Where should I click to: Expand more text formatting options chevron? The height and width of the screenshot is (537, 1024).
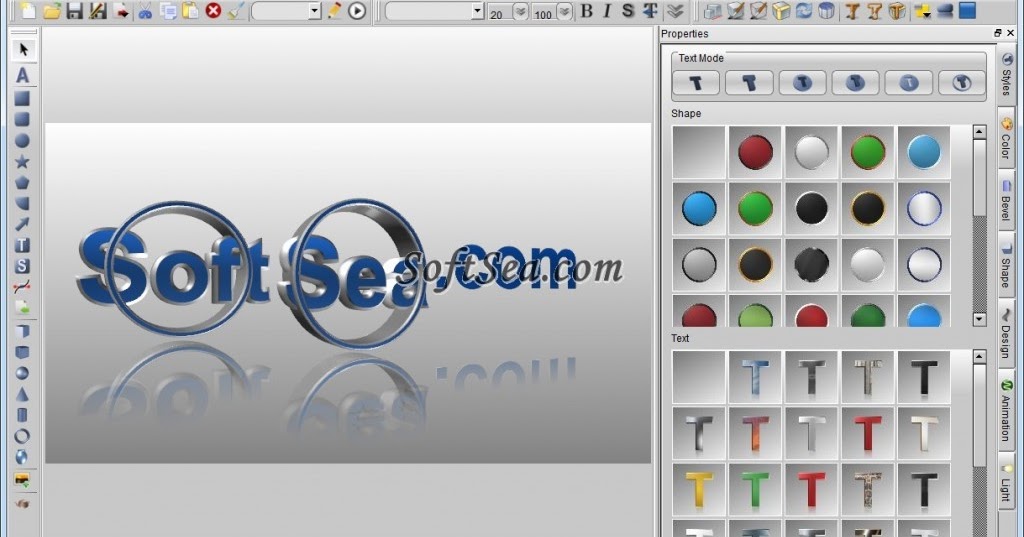coord(675,10)
